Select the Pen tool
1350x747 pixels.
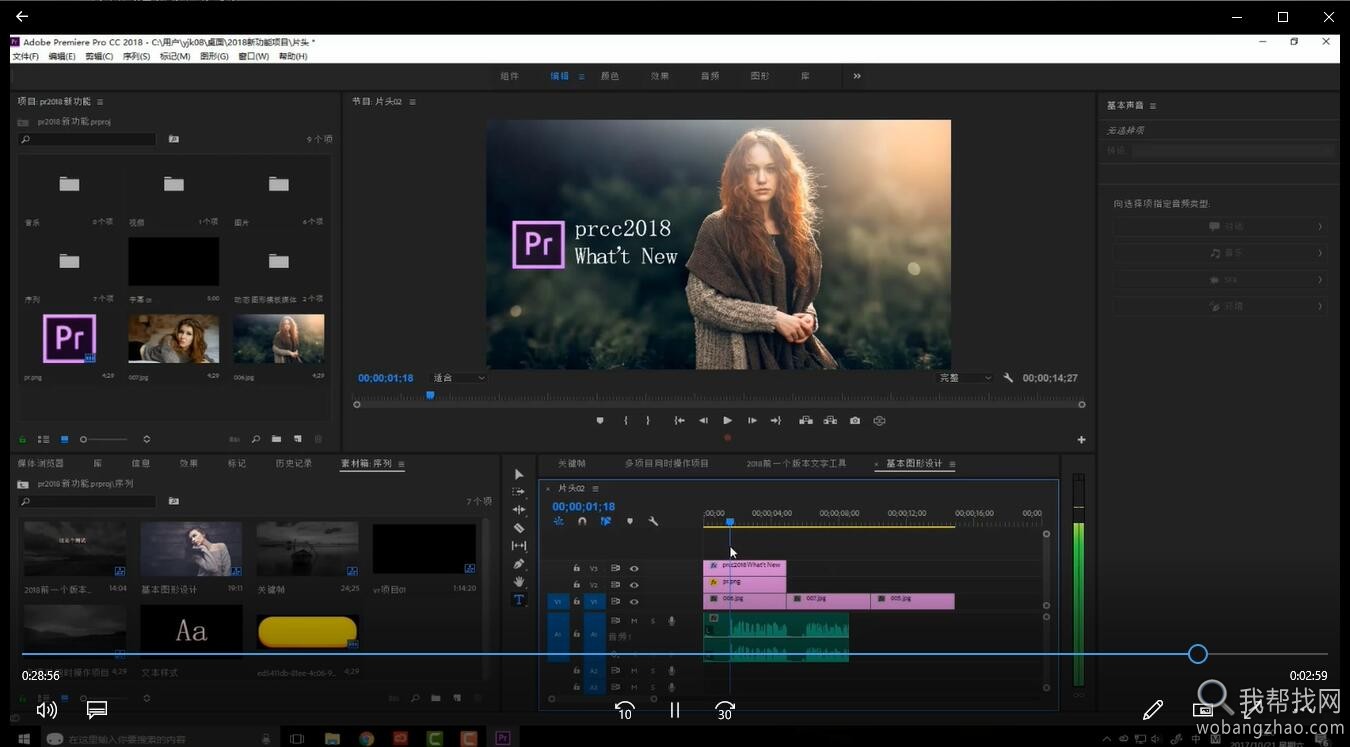point(518,564)
